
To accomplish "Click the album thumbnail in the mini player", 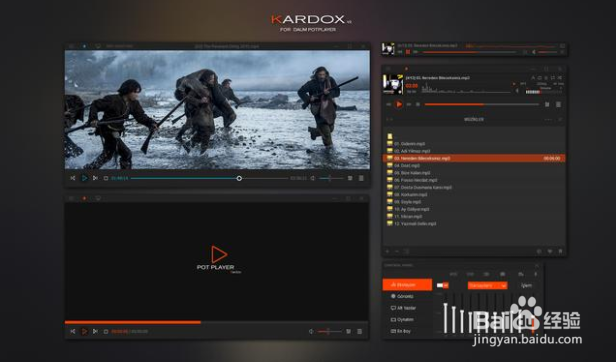I will click(388, 49).
